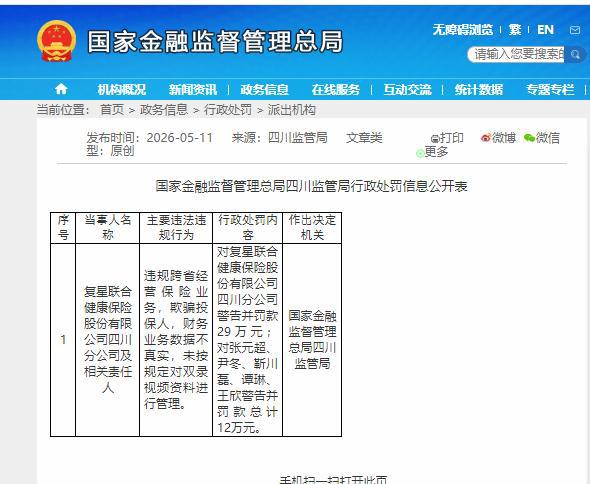This screenshot has height=484, width=590.
Task: Click 行政处罚 breadcrumb link
Action: click(228, 110)
